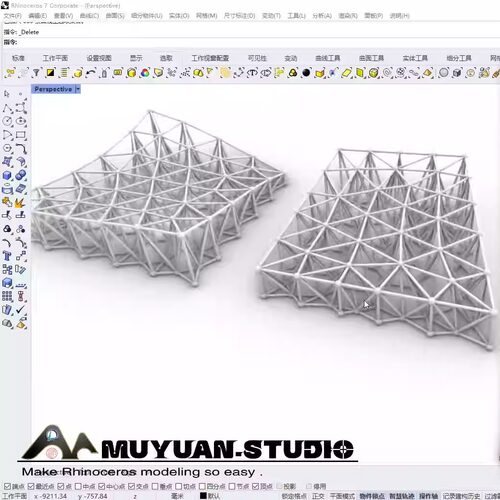Enable the 垂点 osnap checkbox
Viewport: 500px width, 500px height.
155,486
